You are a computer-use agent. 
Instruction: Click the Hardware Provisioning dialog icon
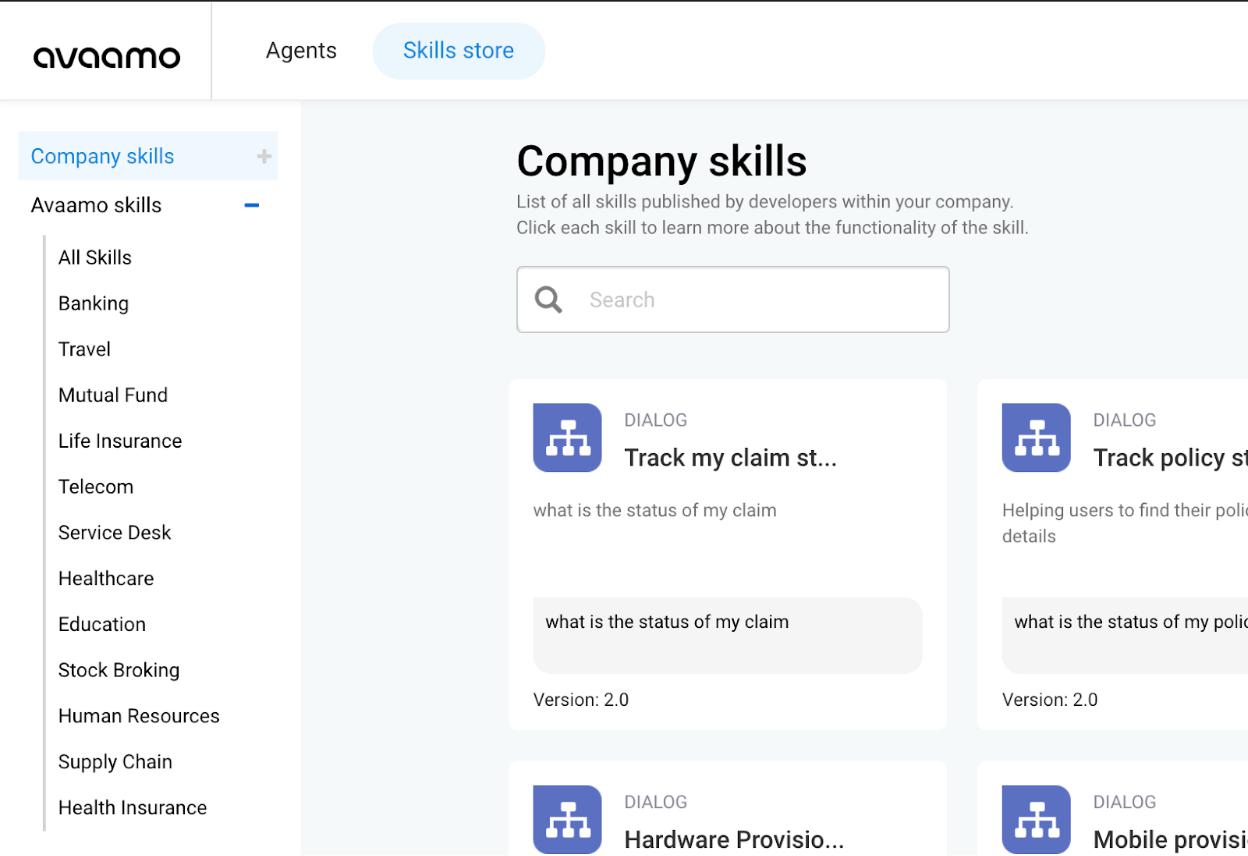567,819
